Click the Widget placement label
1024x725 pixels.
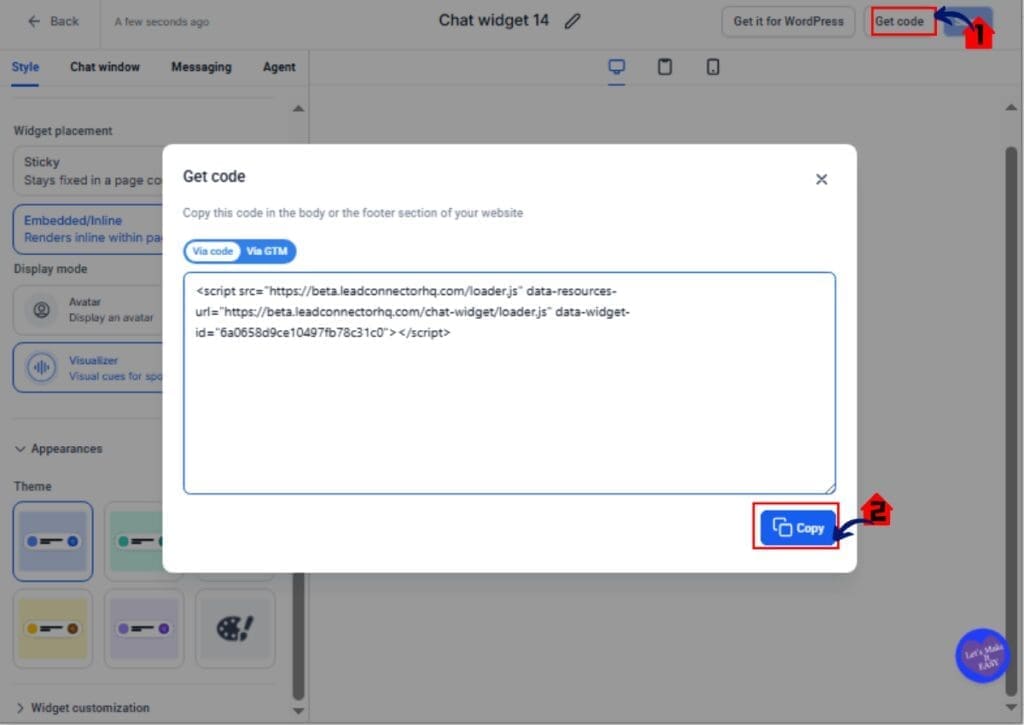[x=63, y=131]
